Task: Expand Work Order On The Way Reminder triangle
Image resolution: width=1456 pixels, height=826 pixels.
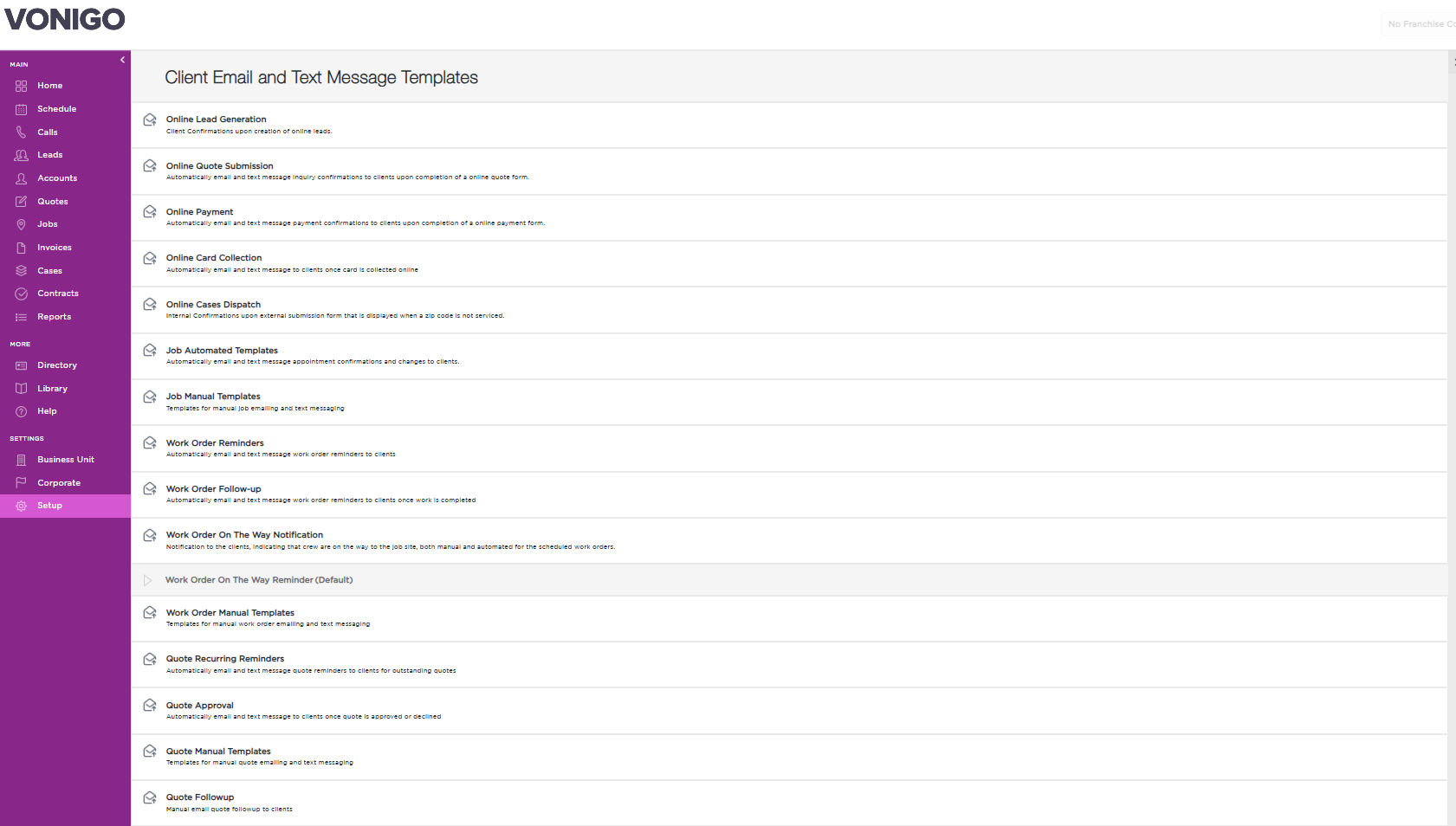Action: click(148, 580)
